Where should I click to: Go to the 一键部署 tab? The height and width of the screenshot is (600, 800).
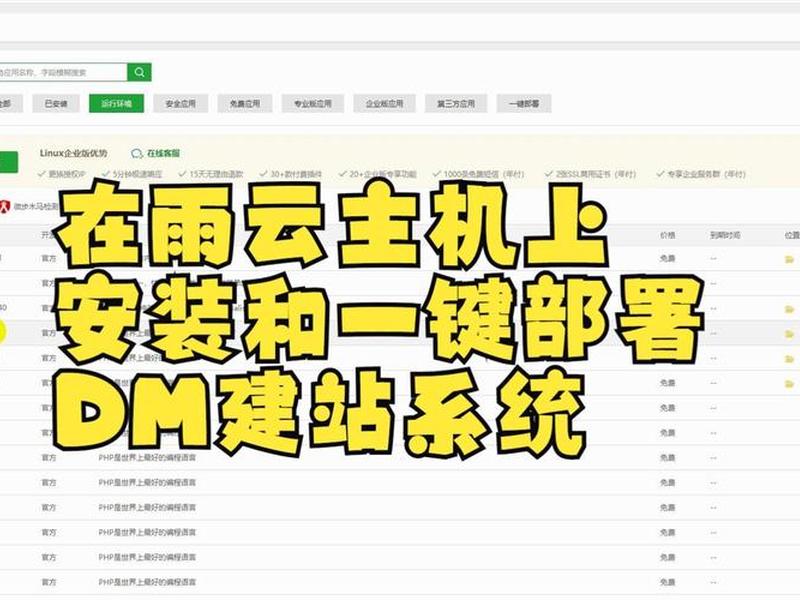click(x=524, y=104)
